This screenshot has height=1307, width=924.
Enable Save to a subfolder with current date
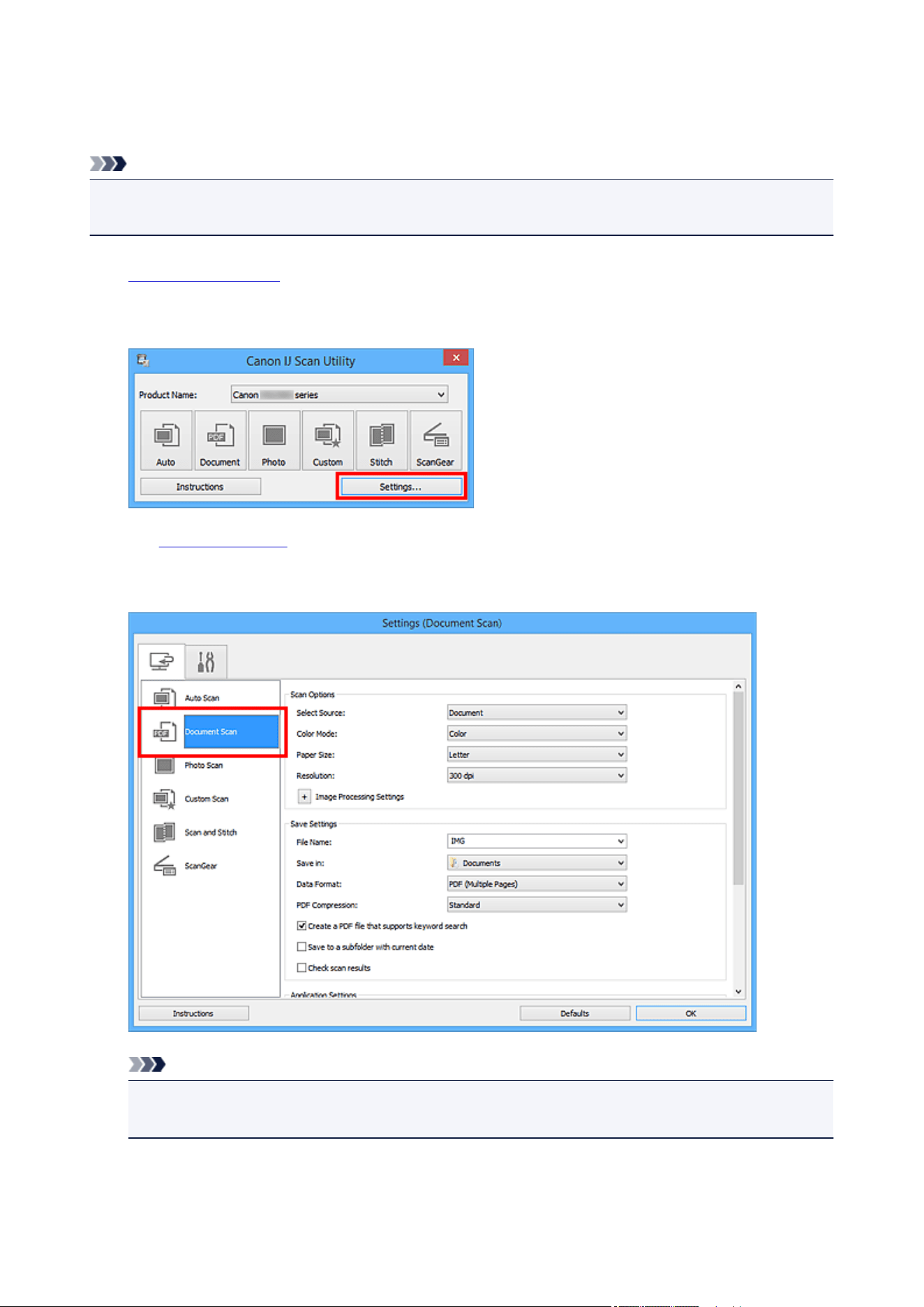pyautogui.click(x=301, y=947)
